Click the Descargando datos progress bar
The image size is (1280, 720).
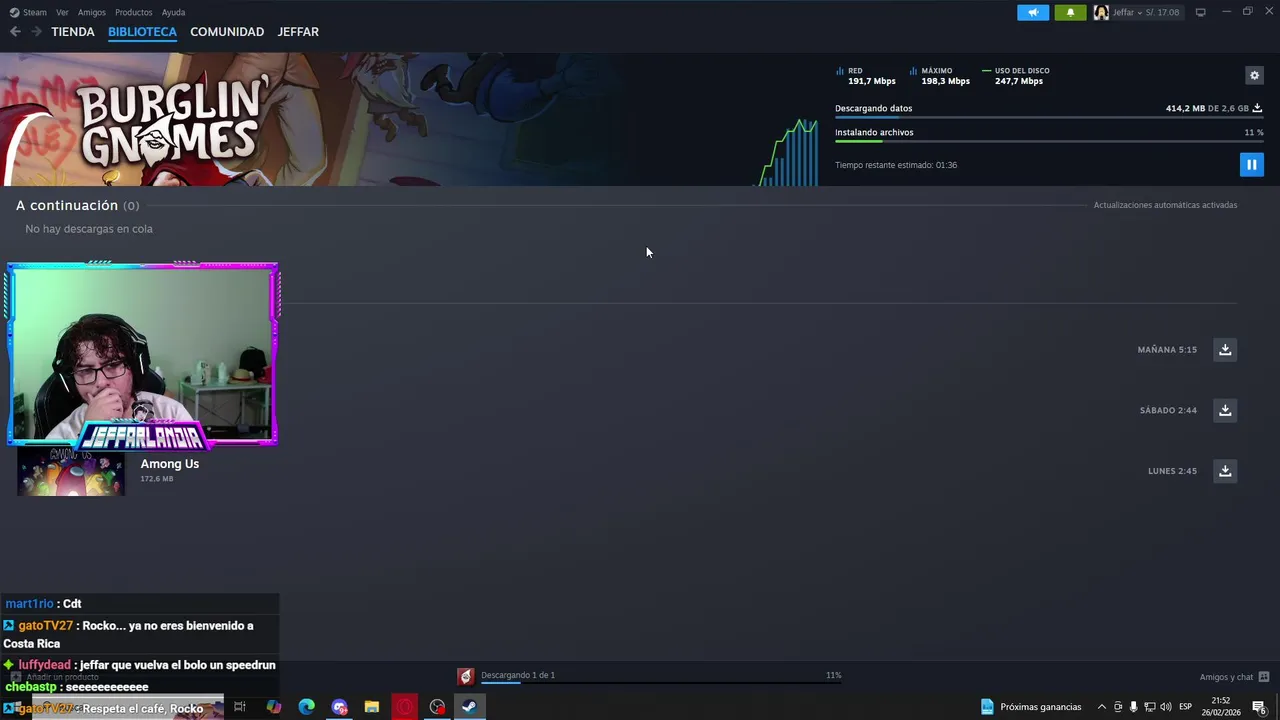pyautogui.click(x=1049, y=117)
